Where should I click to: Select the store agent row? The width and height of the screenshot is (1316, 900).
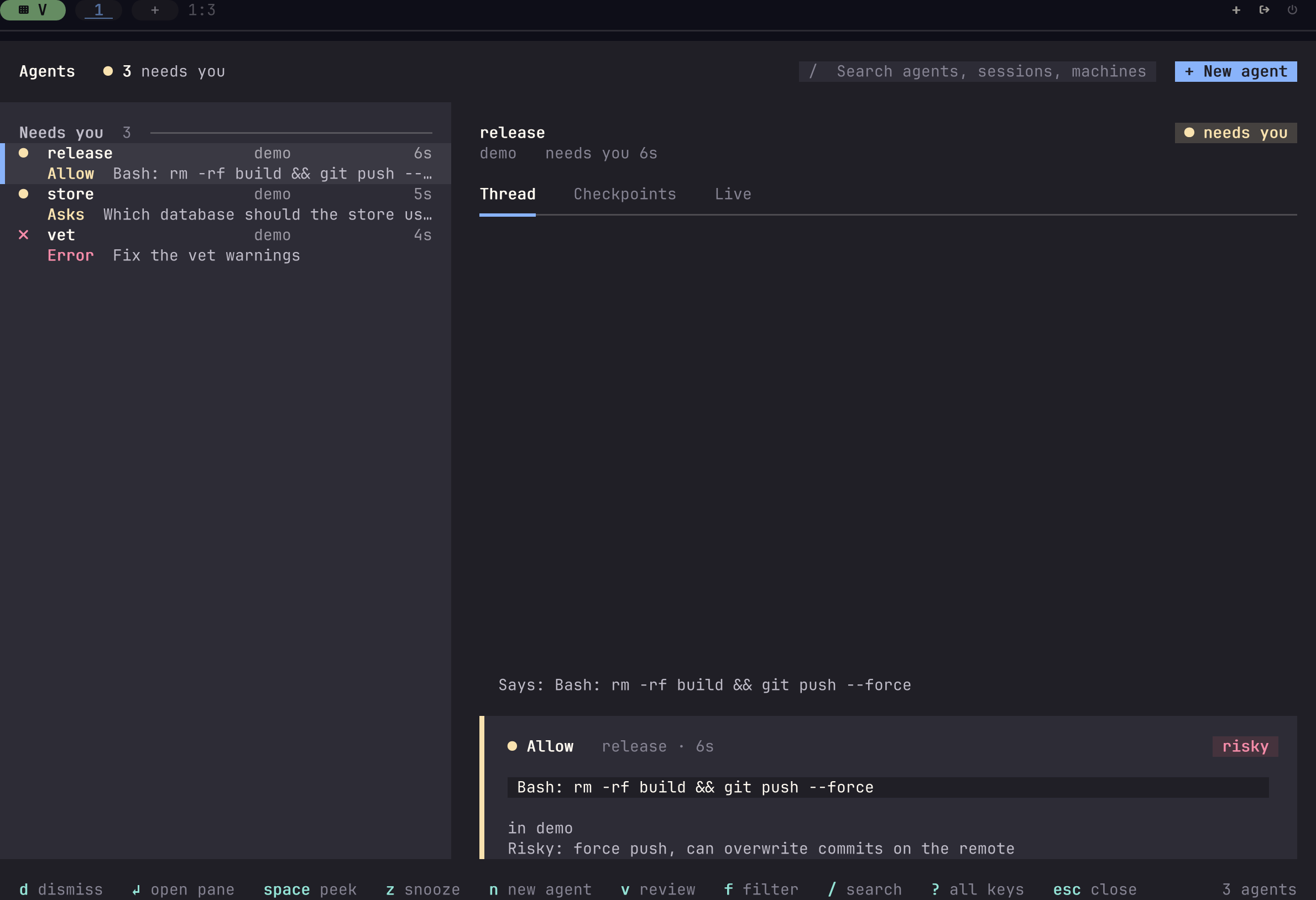(226, 205)
